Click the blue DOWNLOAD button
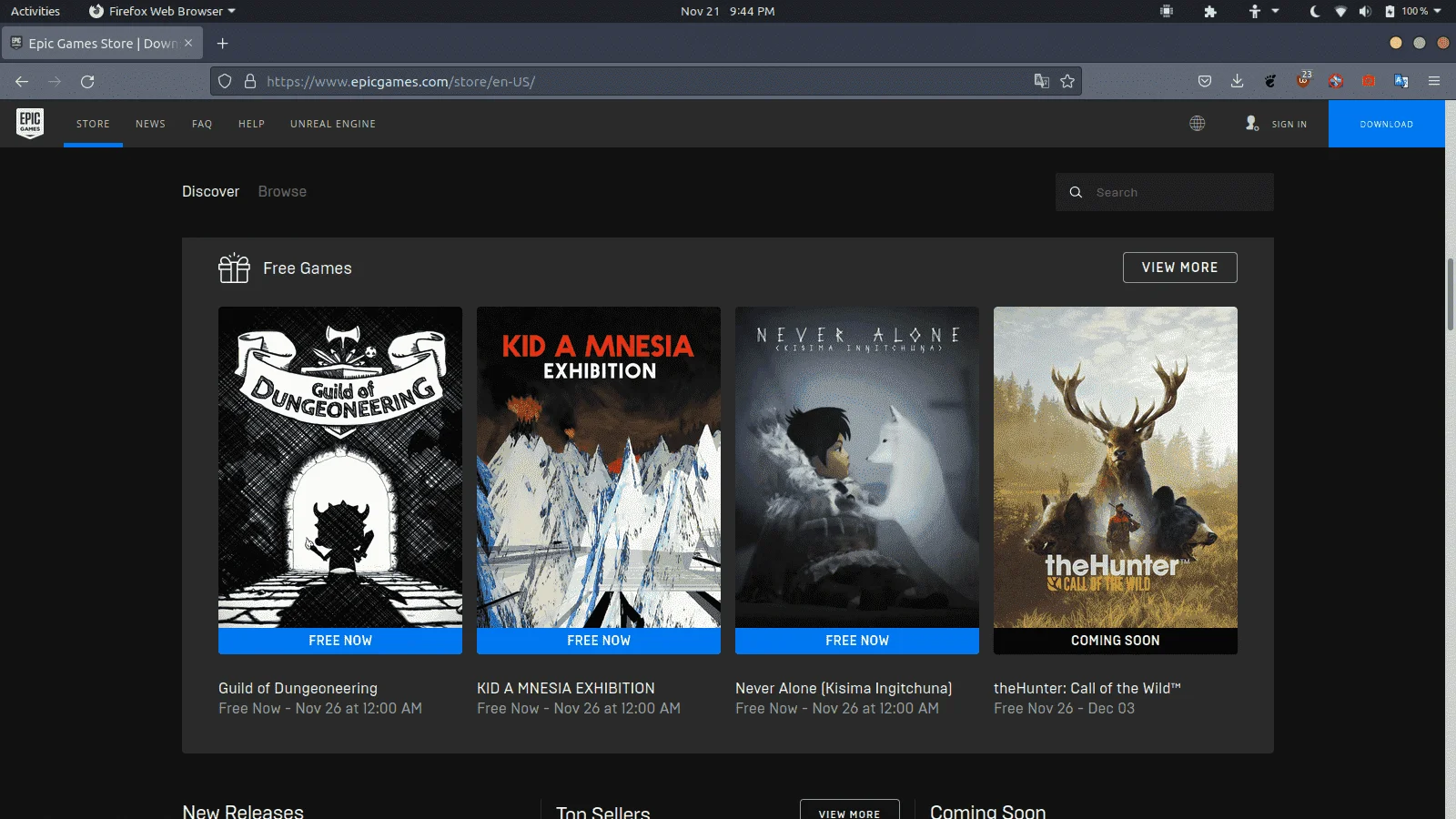1456x819 pixels. pos(1387,124)
